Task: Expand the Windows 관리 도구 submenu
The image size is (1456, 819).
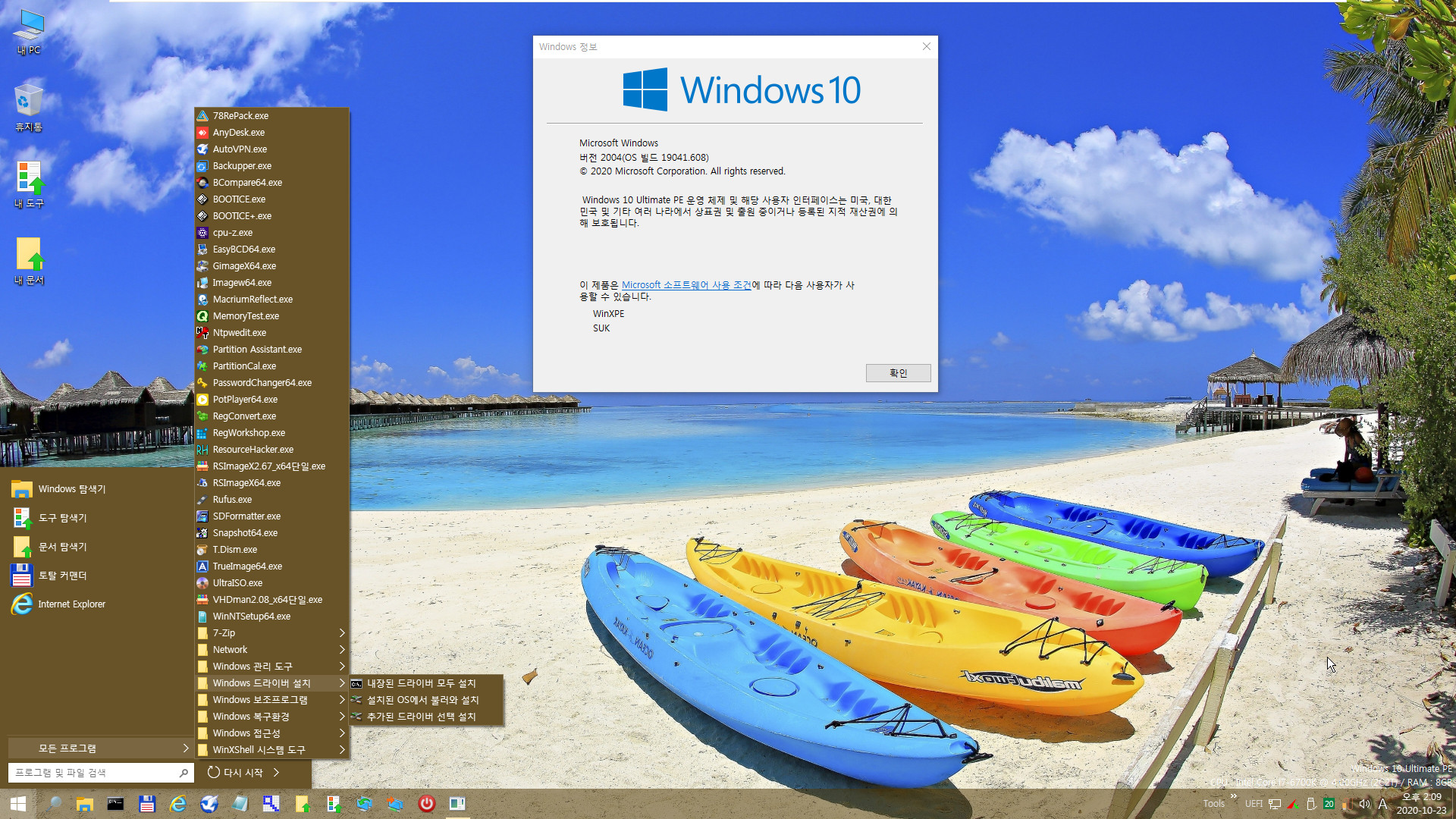Action: pos(271,667)
